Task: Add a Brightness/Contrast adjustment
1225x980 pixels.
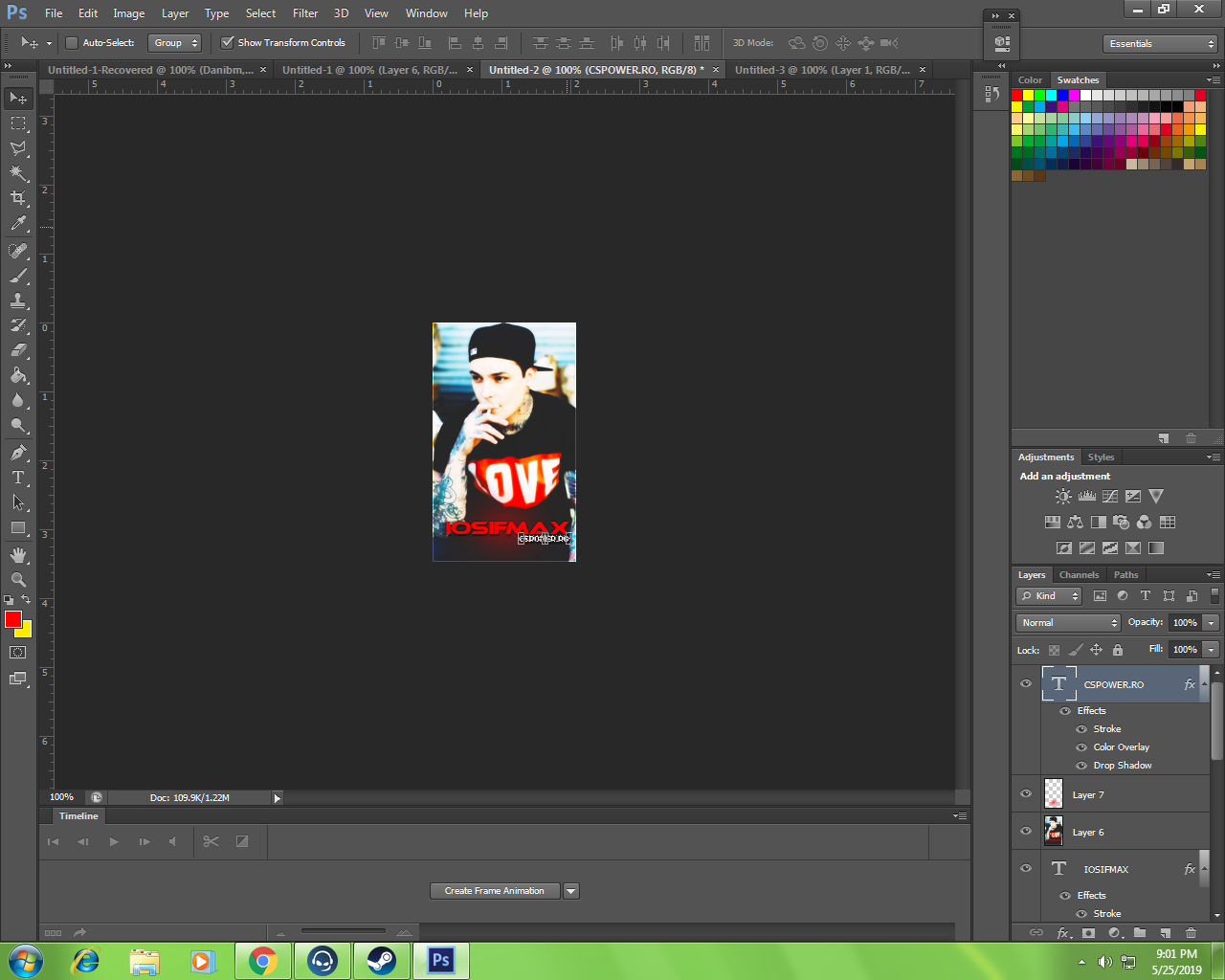Action: click(1063, 496)
